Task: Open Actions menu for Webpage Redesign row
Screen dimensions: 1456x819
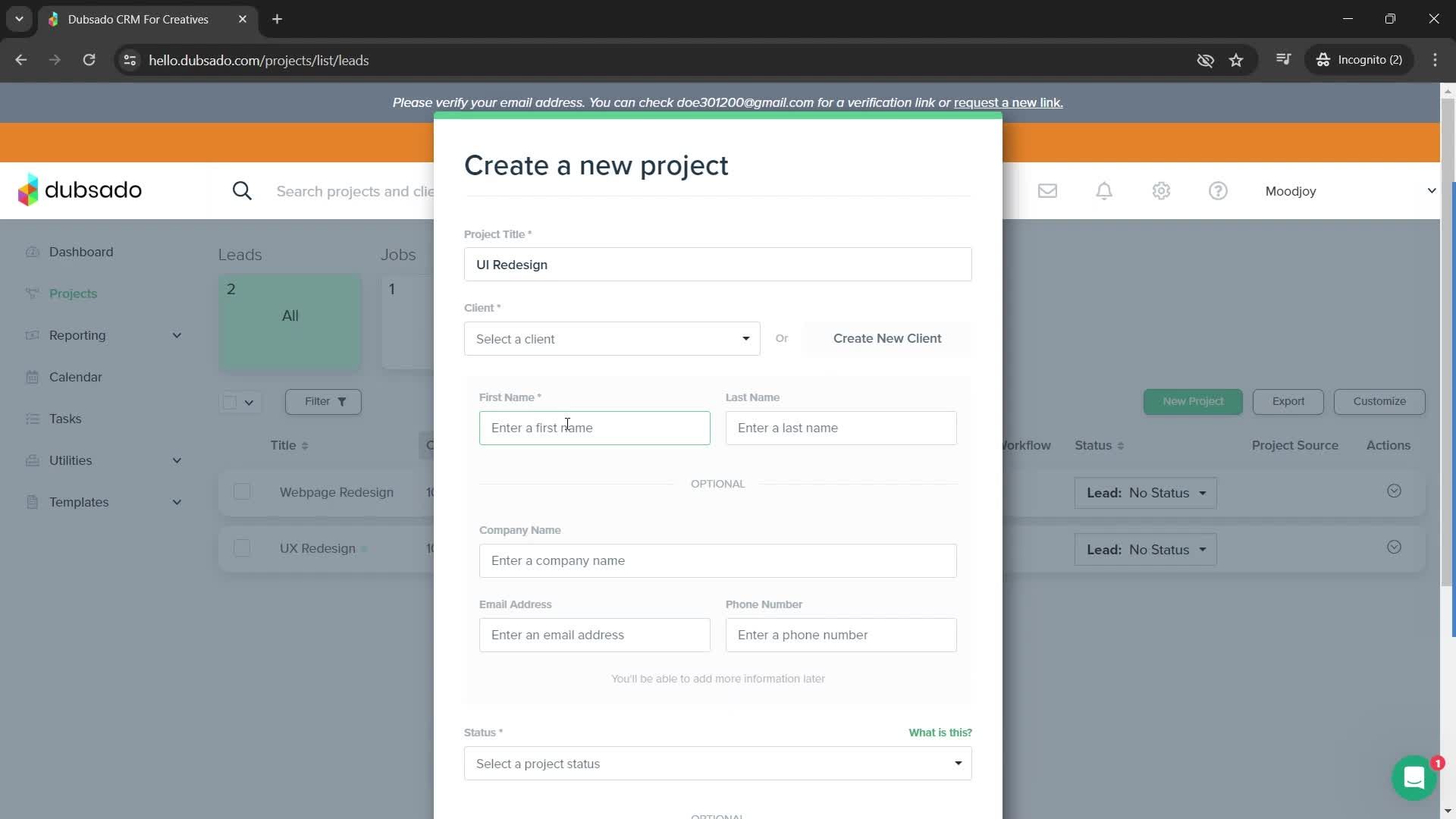Action: (x=1394, y=491)
